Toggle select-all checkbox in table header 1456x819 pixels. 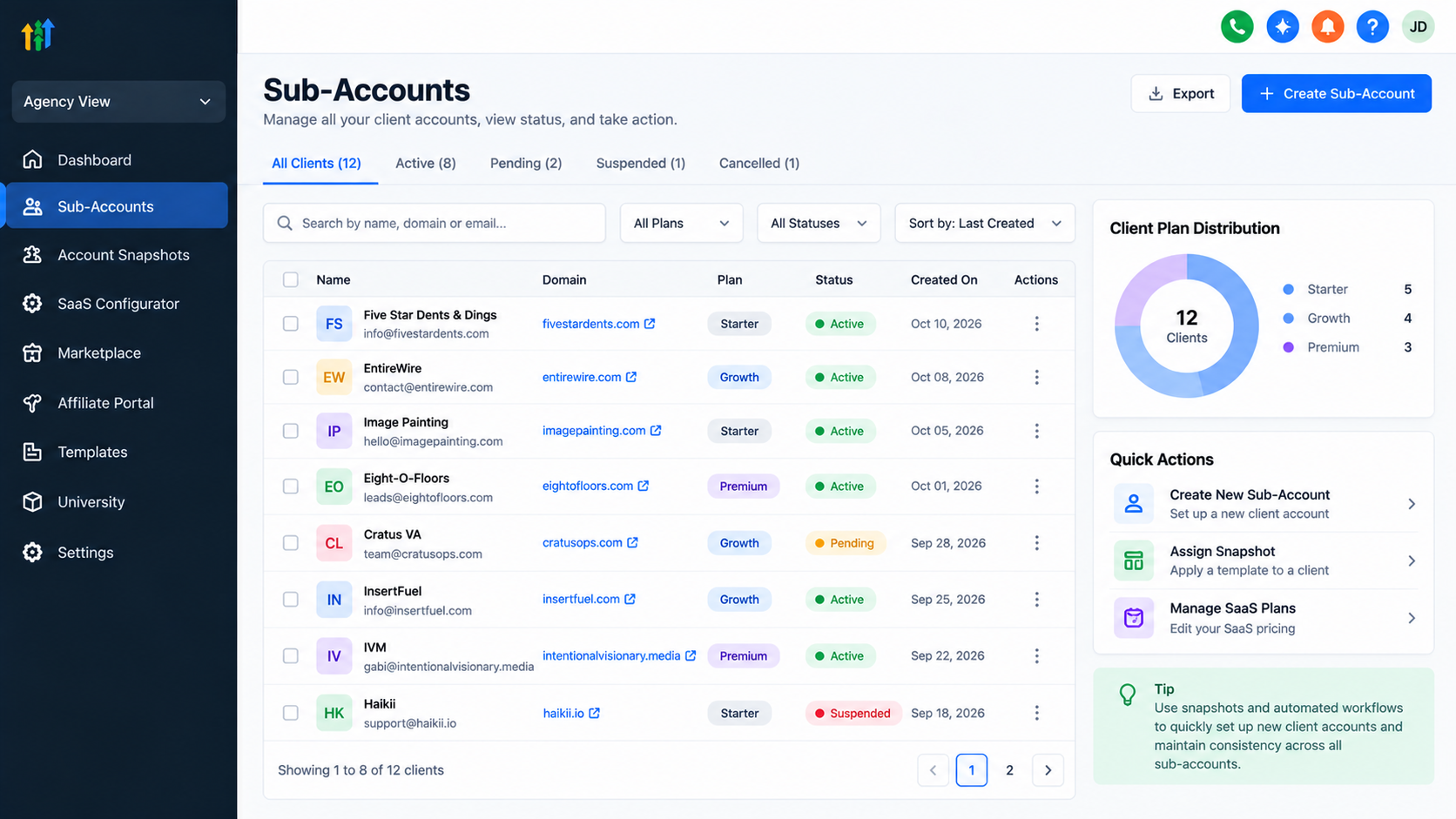tap(291, 279)
